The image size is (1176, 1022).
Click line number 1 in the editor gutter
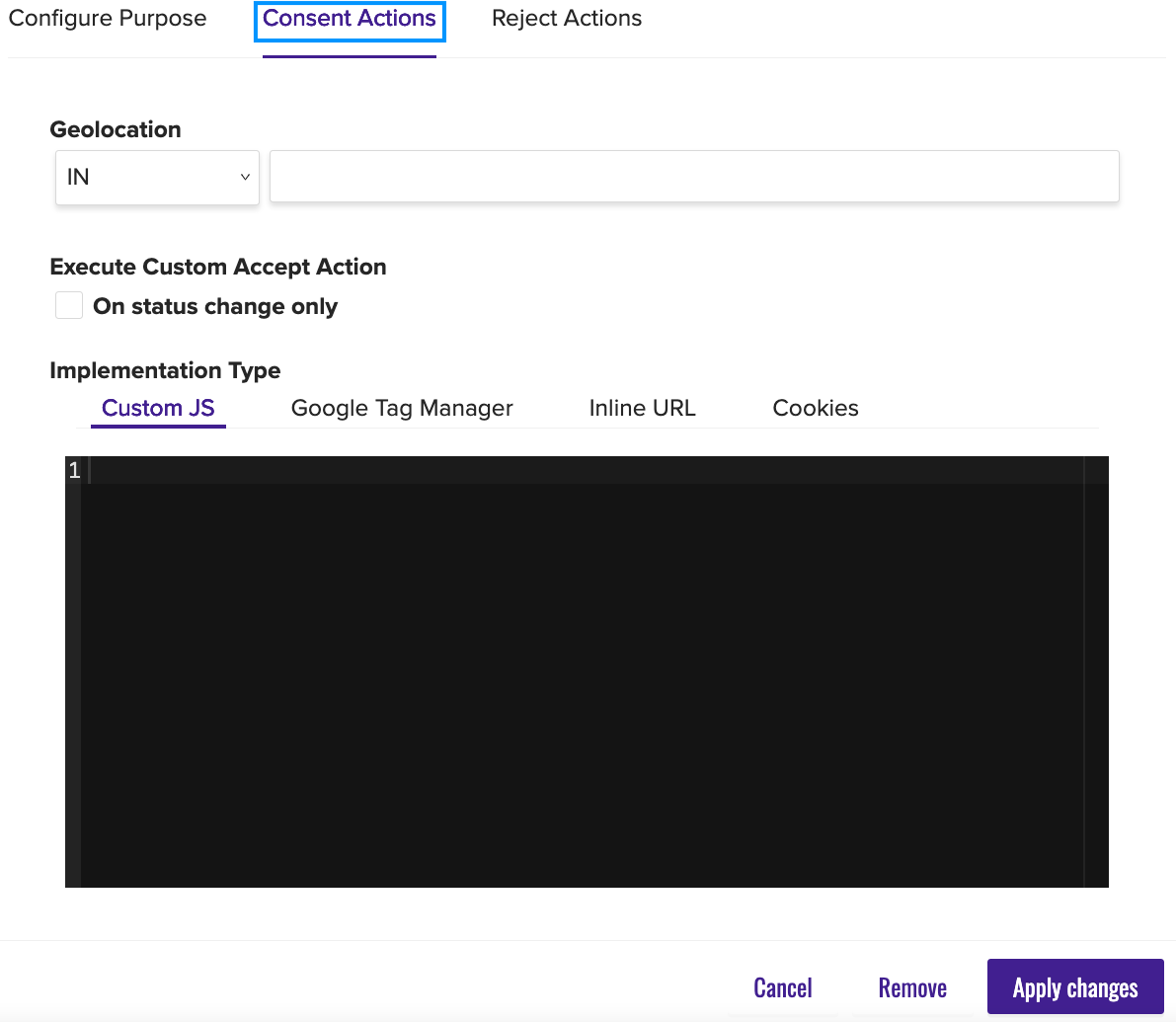pos(74,471)
